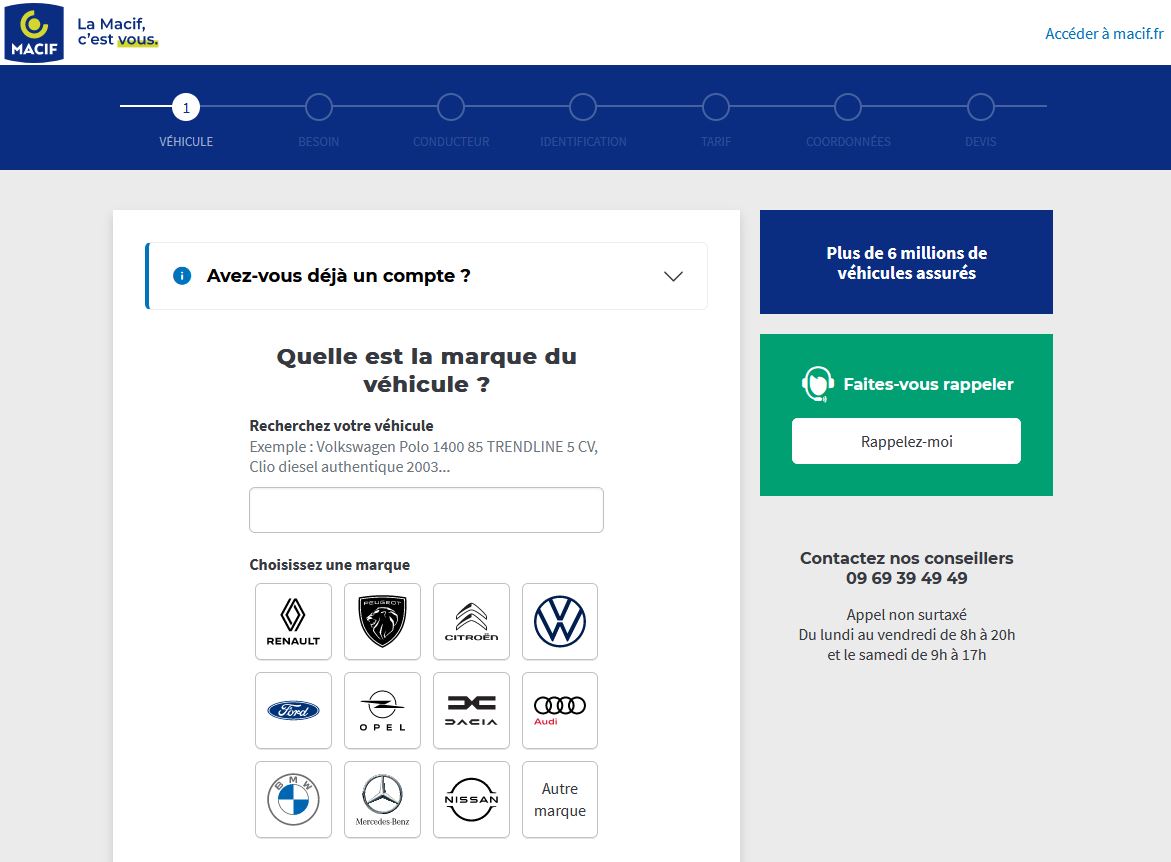Click the vehicle search input field
This screenshot has height=862, width=1171.
coord(425,510)
